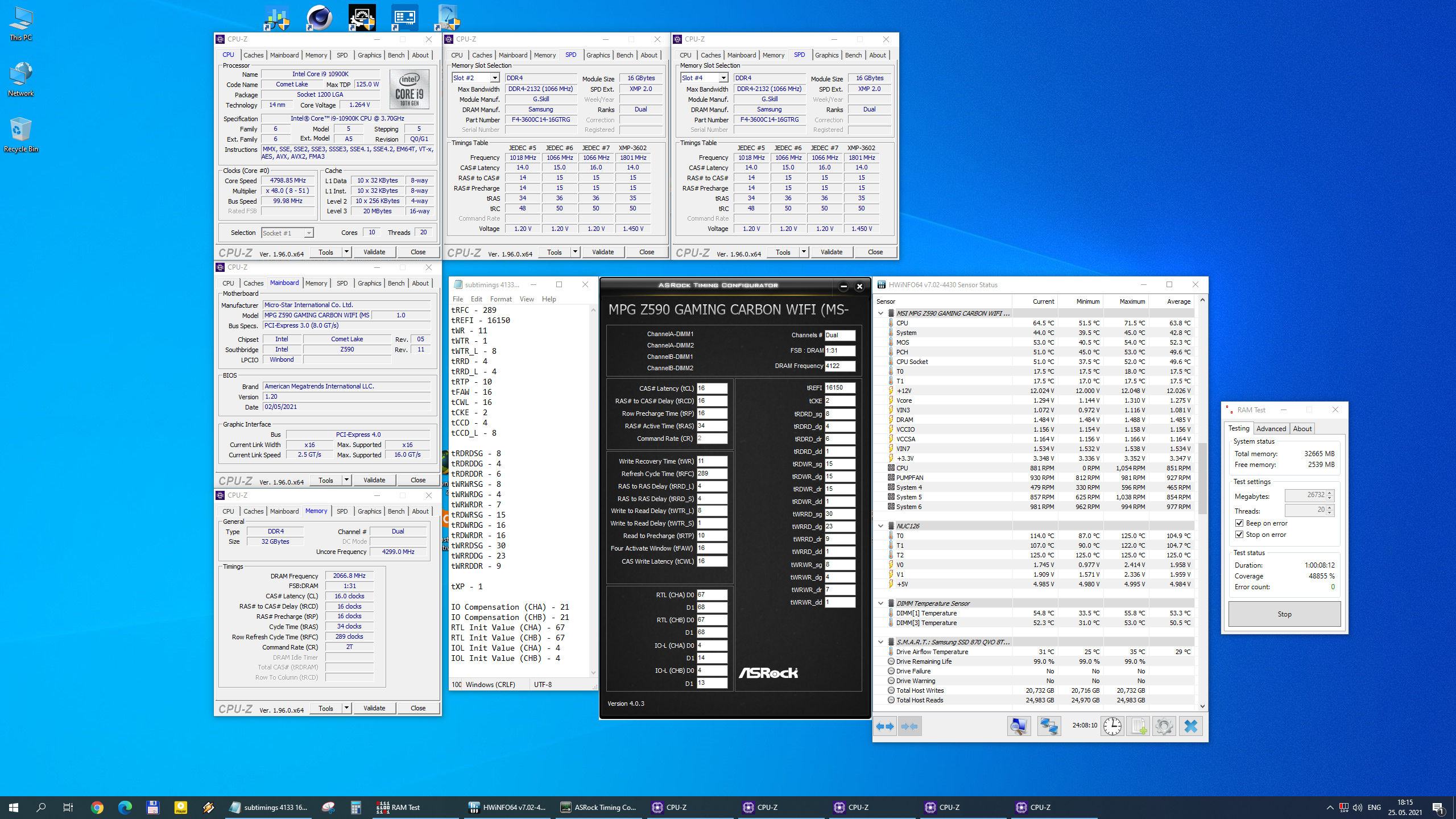Switch to Advanced tab in RAM Test
1456x819 pixels.
(x=1271, y=429)
